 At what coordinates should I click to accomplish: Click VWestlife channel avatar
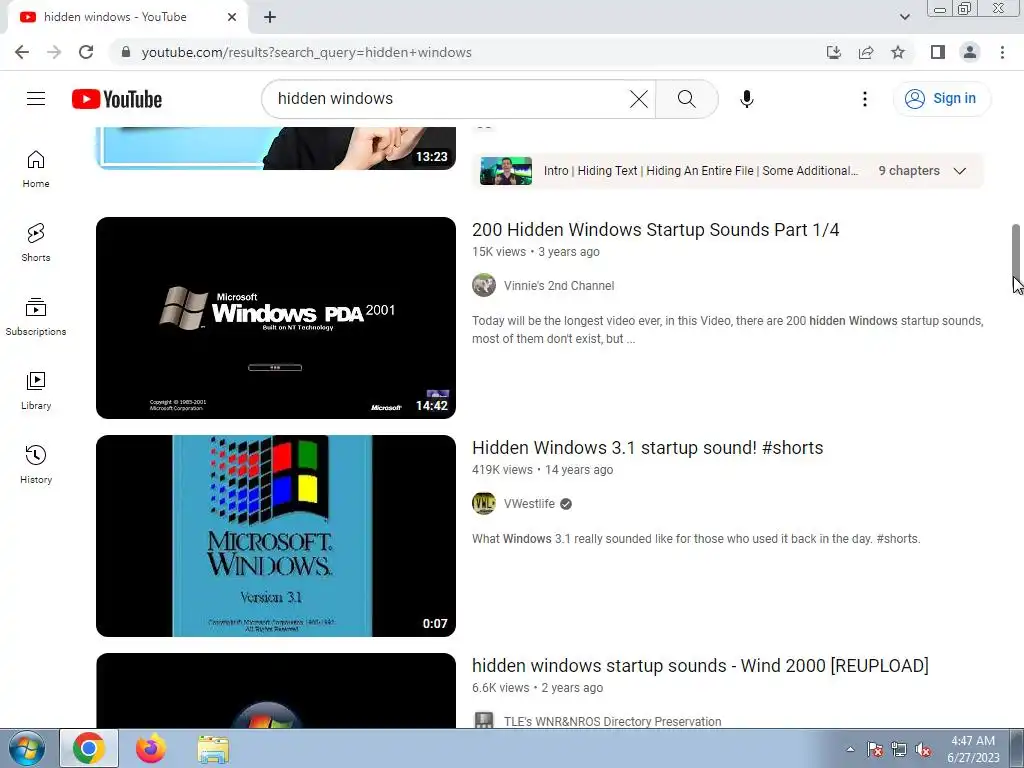click(484, 504)
